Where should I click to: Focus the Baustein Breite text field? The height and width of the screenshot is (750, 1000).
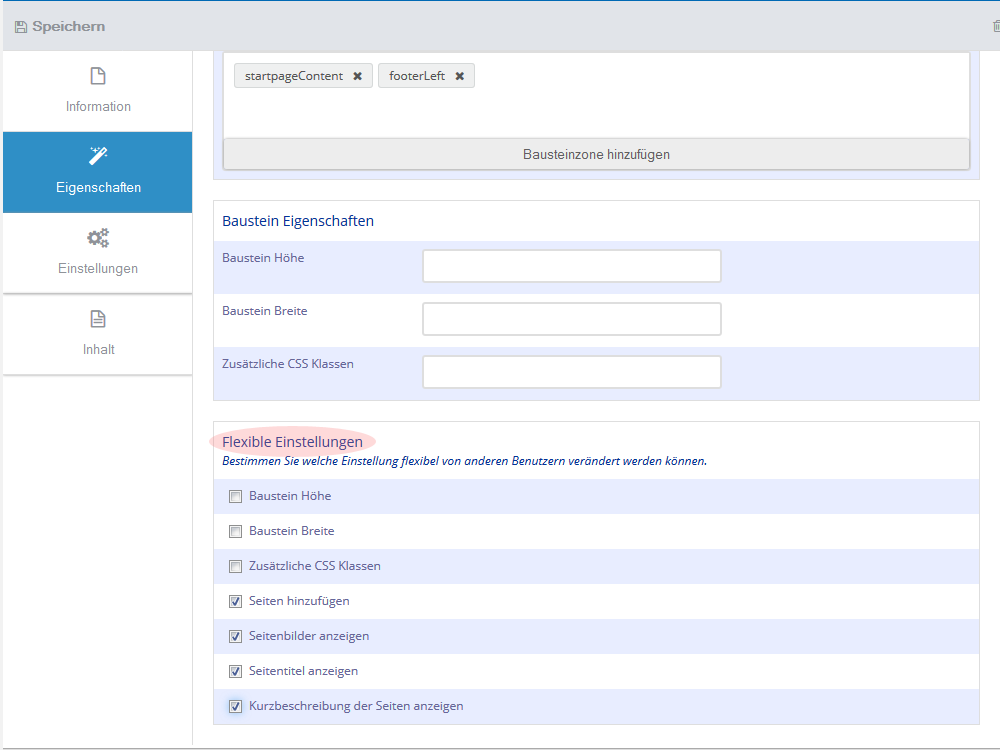[x=571, y=319]
